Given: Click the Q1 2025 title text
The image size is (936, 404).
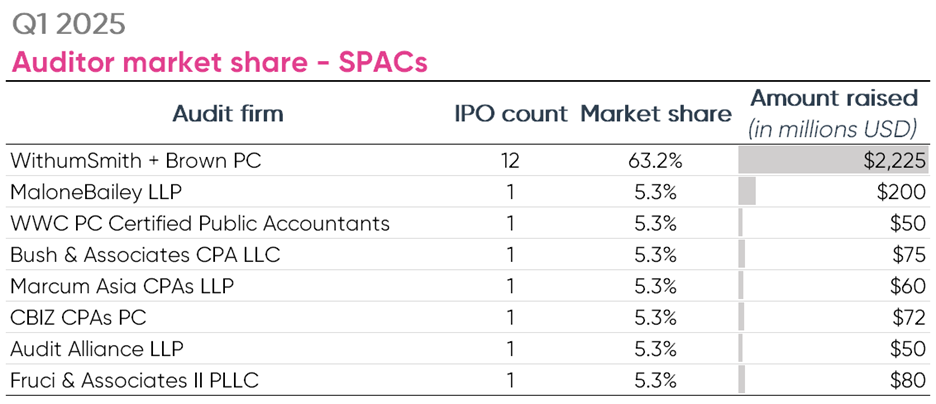Looking at the screenshot, I should [x=69, y=24].
